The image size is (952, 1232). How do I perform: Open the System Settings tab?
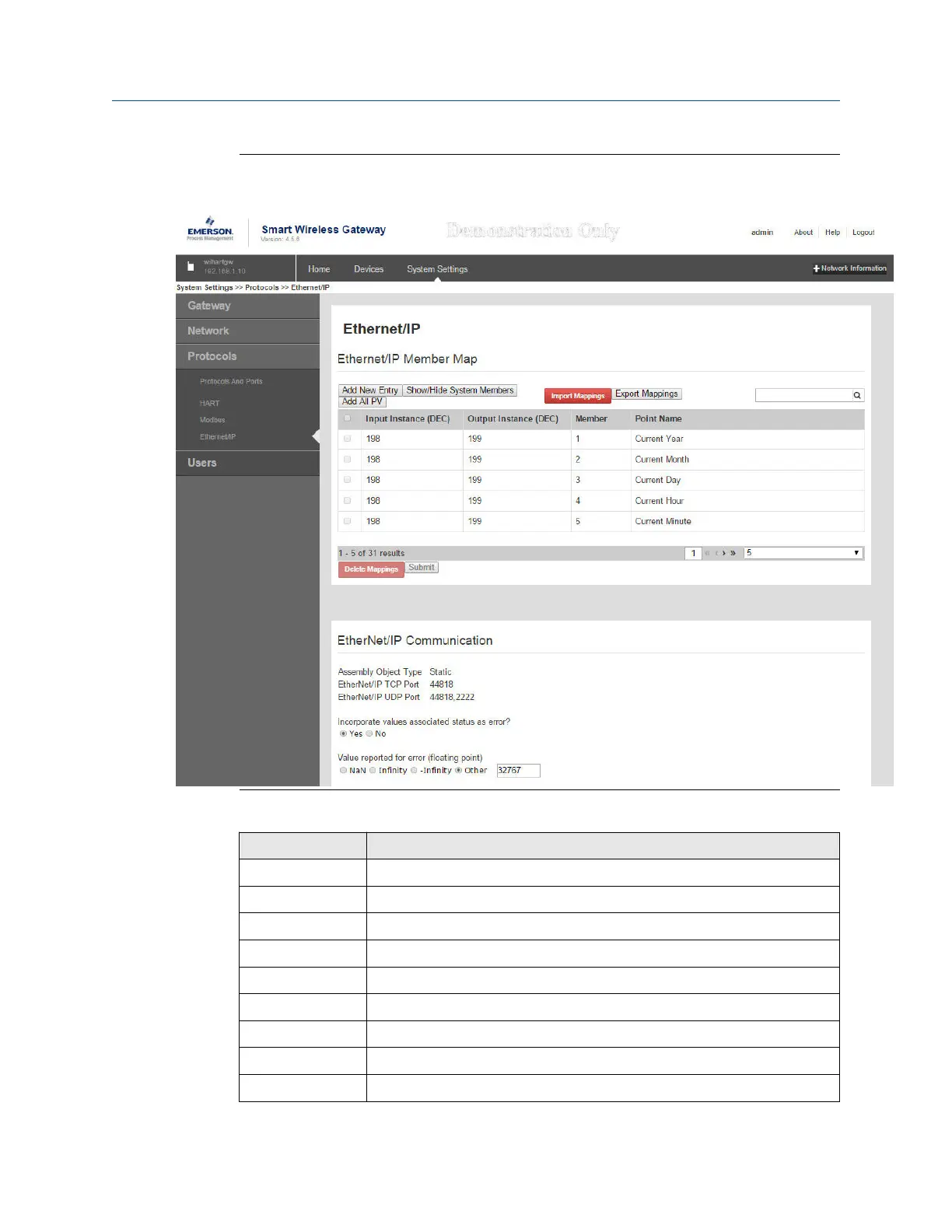pyautogui.click(x=437, y=269)
